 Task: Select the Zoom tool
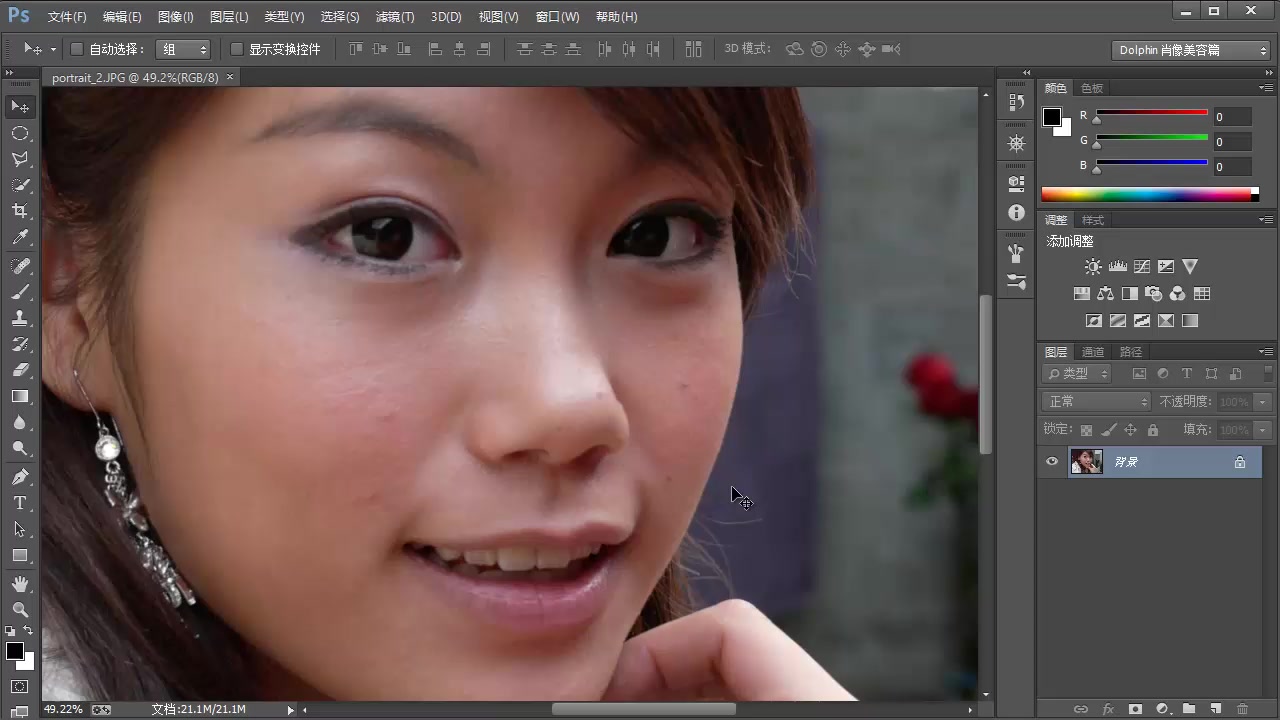coord(20,609)
